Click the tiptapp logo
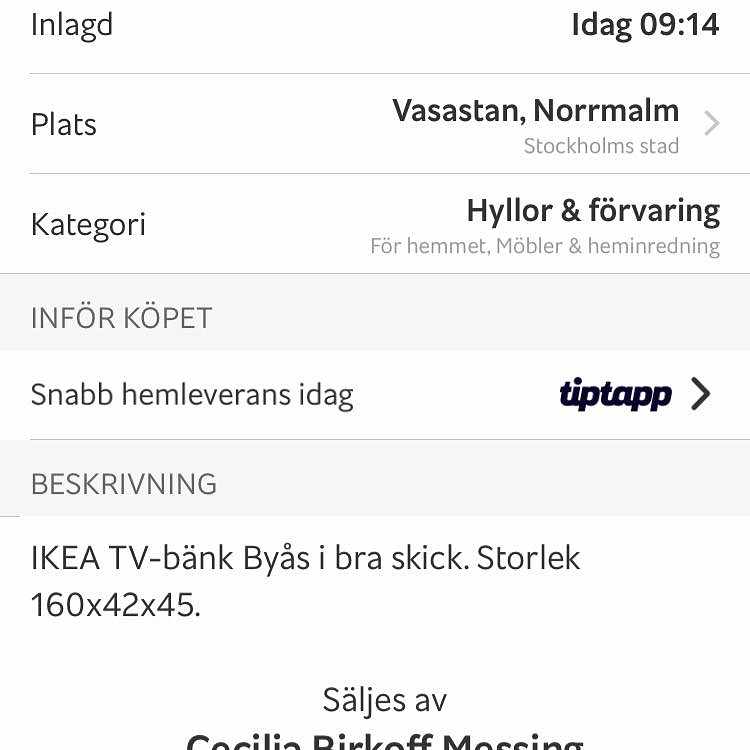This screenshot has width=750, height=750. pos(615,395)
